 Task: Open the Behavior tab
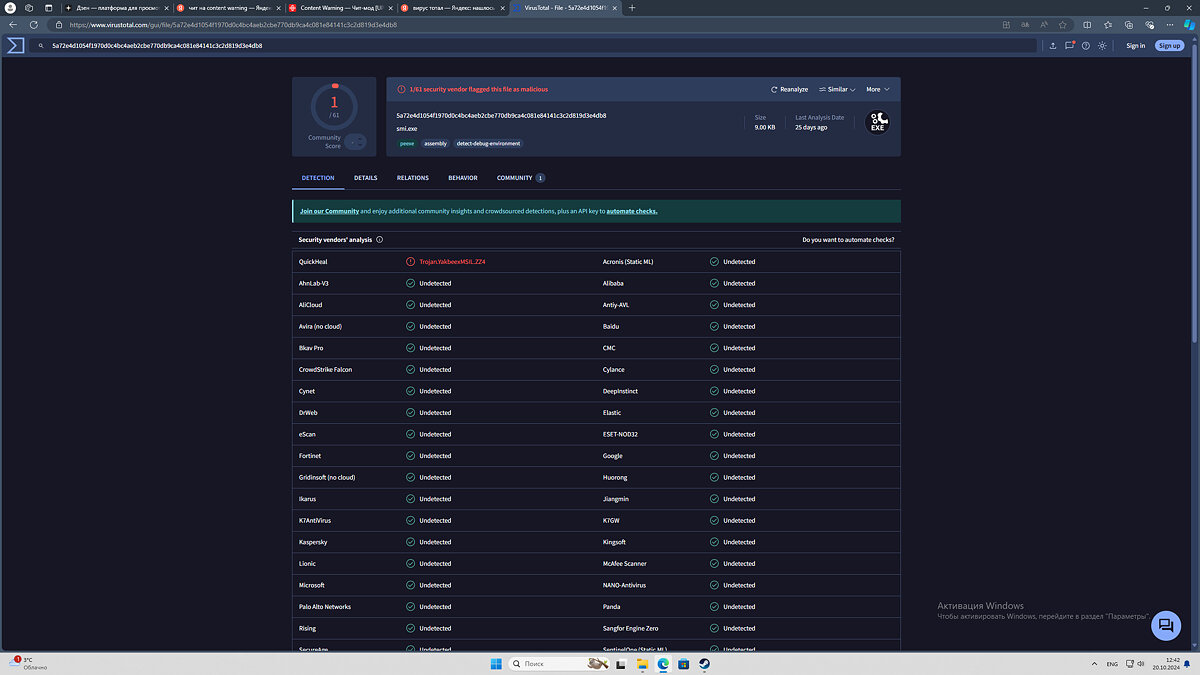[462, 178]
